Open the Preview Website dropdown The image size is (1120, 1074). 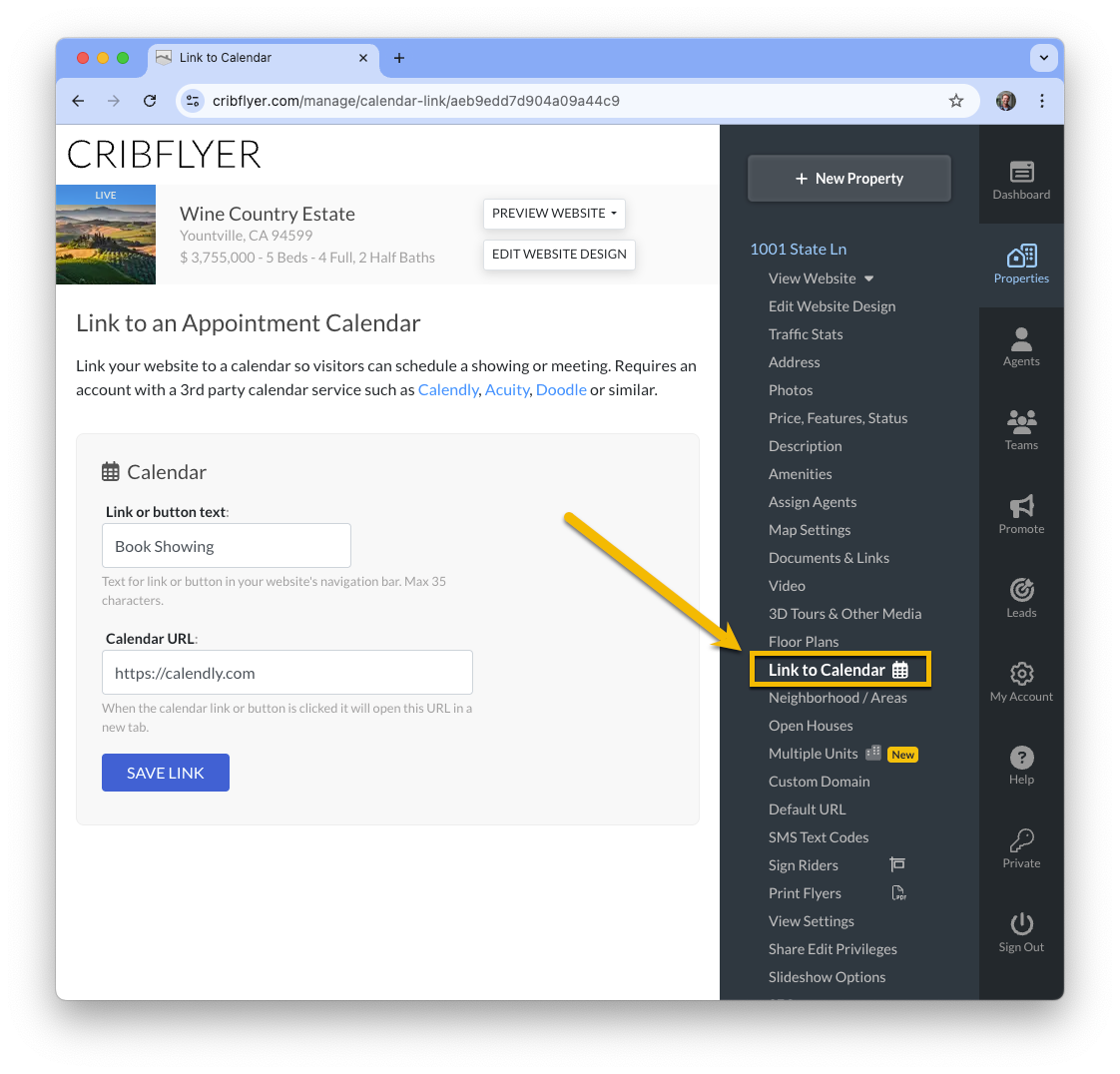pyautogui.click(x=554, y=214)
